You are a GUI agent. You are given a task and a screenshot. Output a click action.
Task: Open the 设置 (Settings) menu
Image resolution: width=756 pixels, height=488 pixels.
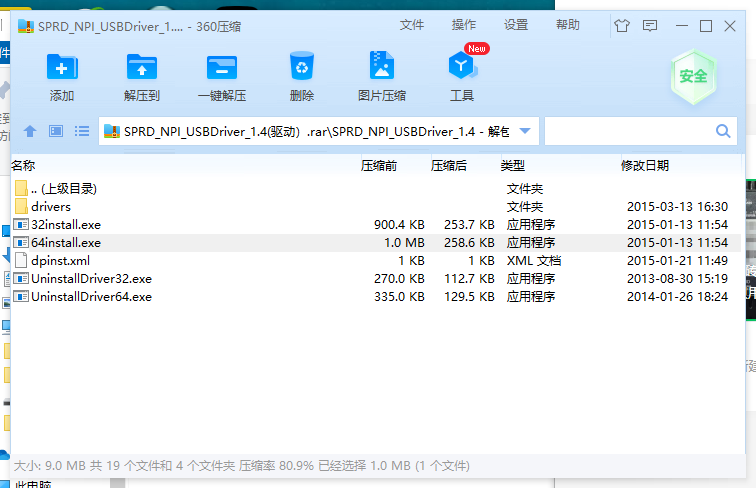pos(516,25)
